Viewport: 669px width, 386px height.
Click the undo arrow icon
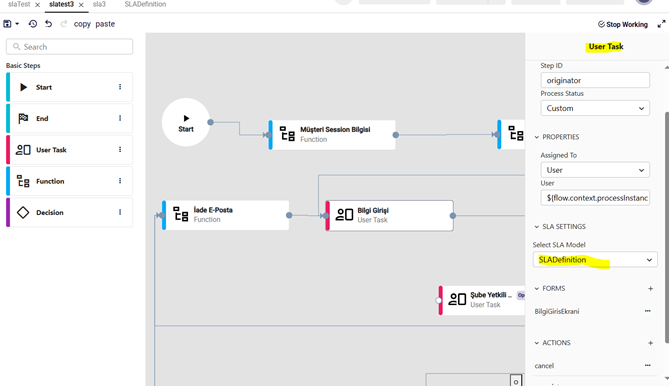[49, 24]
